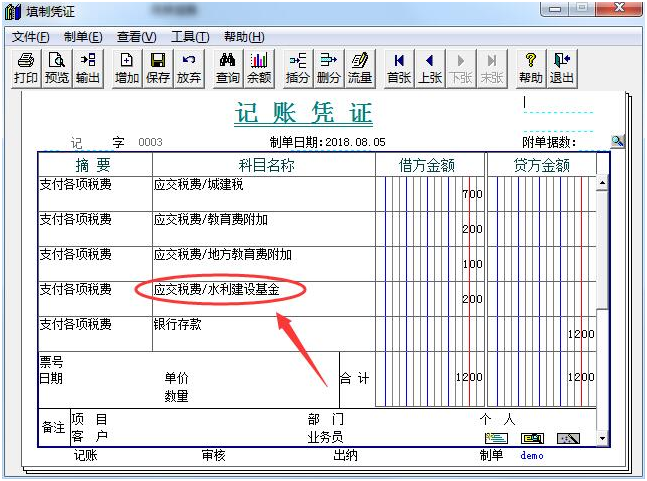Click debit total 1200 in 合计 row
647x481 pixels.
[x=430, y=377]
